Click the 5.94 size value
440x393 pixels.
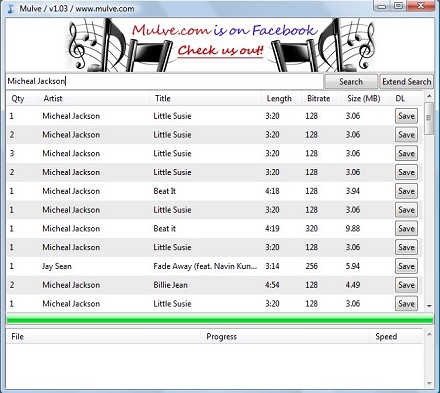(x=353, y=266)
